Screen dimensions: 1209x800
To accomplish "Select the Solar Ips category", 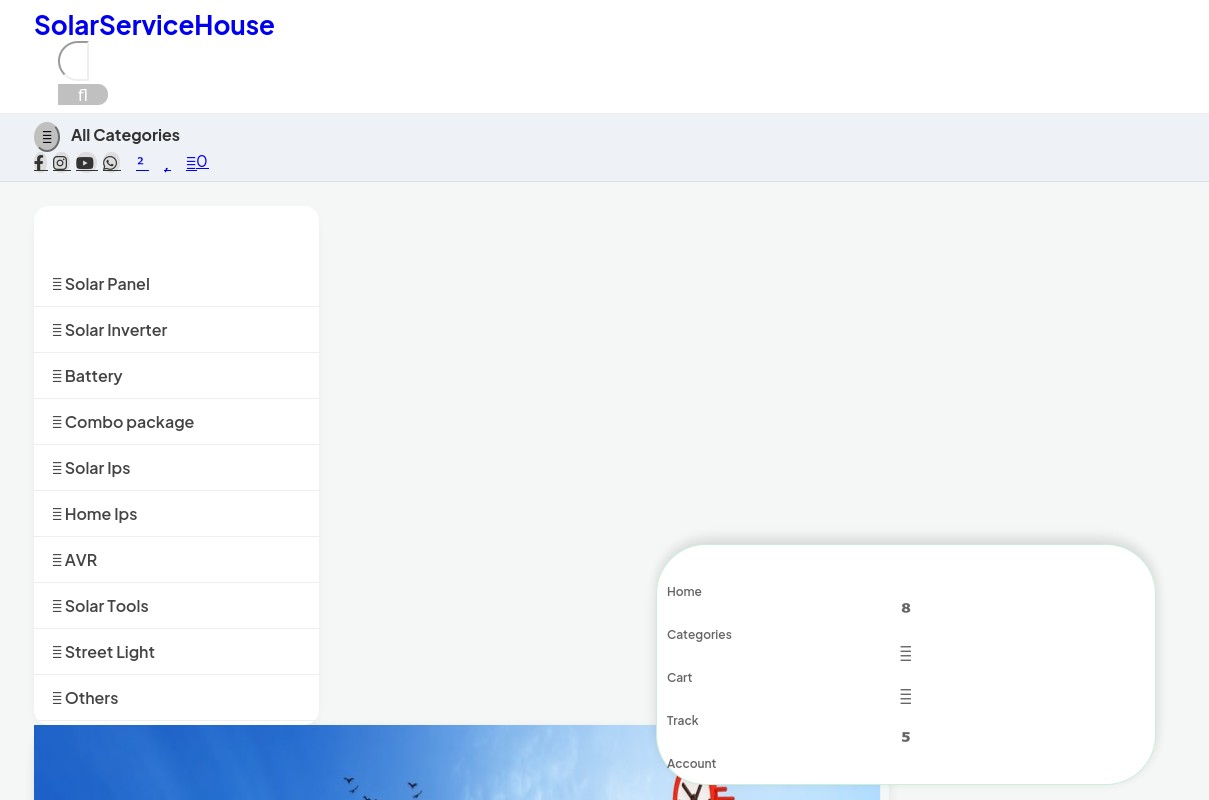I will coord(176,468).
